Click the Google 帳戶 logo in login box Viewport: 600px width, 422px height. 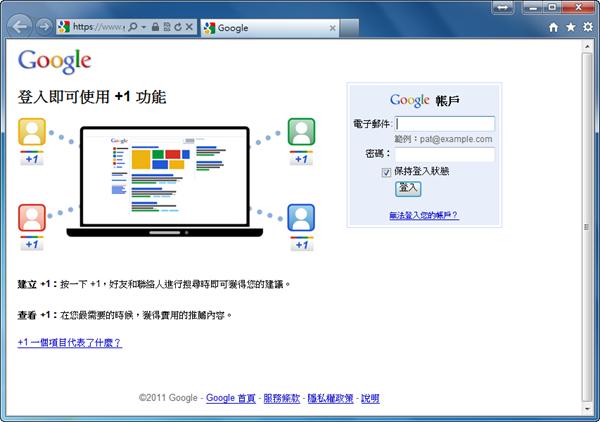coord(425,100)
